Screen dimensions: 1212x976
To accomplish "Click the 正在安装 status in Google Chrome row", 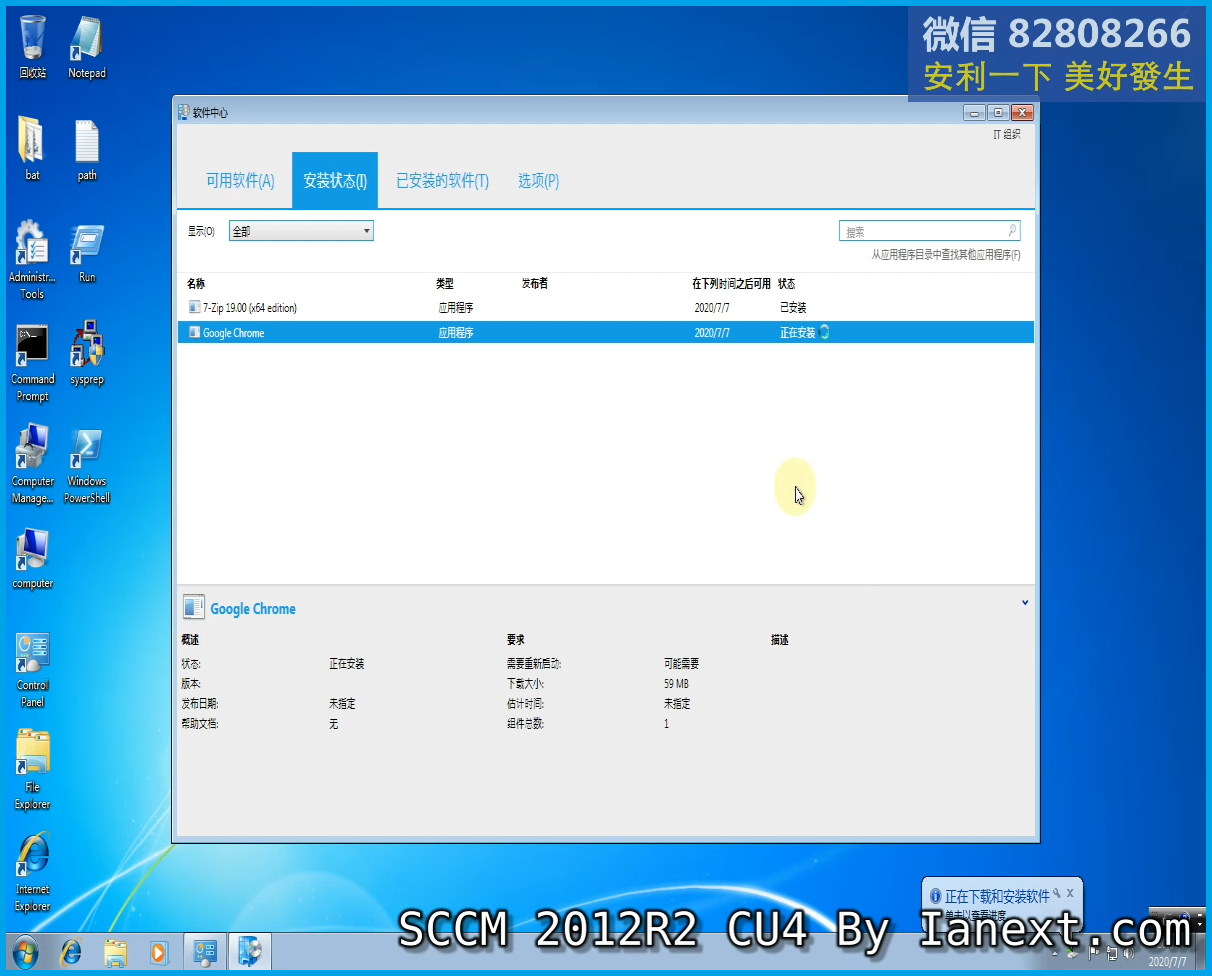I will click(798, 333).
